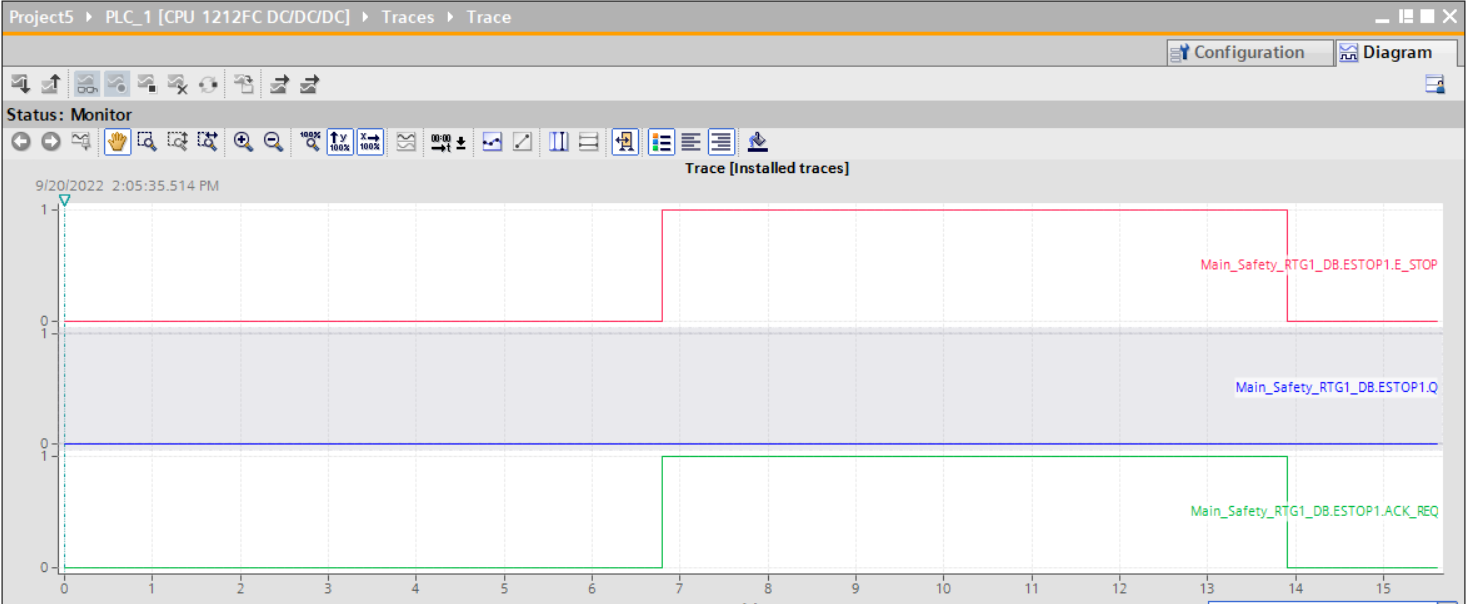1468x604 pixels.
Task: Toggle the horizontal measurement cursors
Action: 589,142
